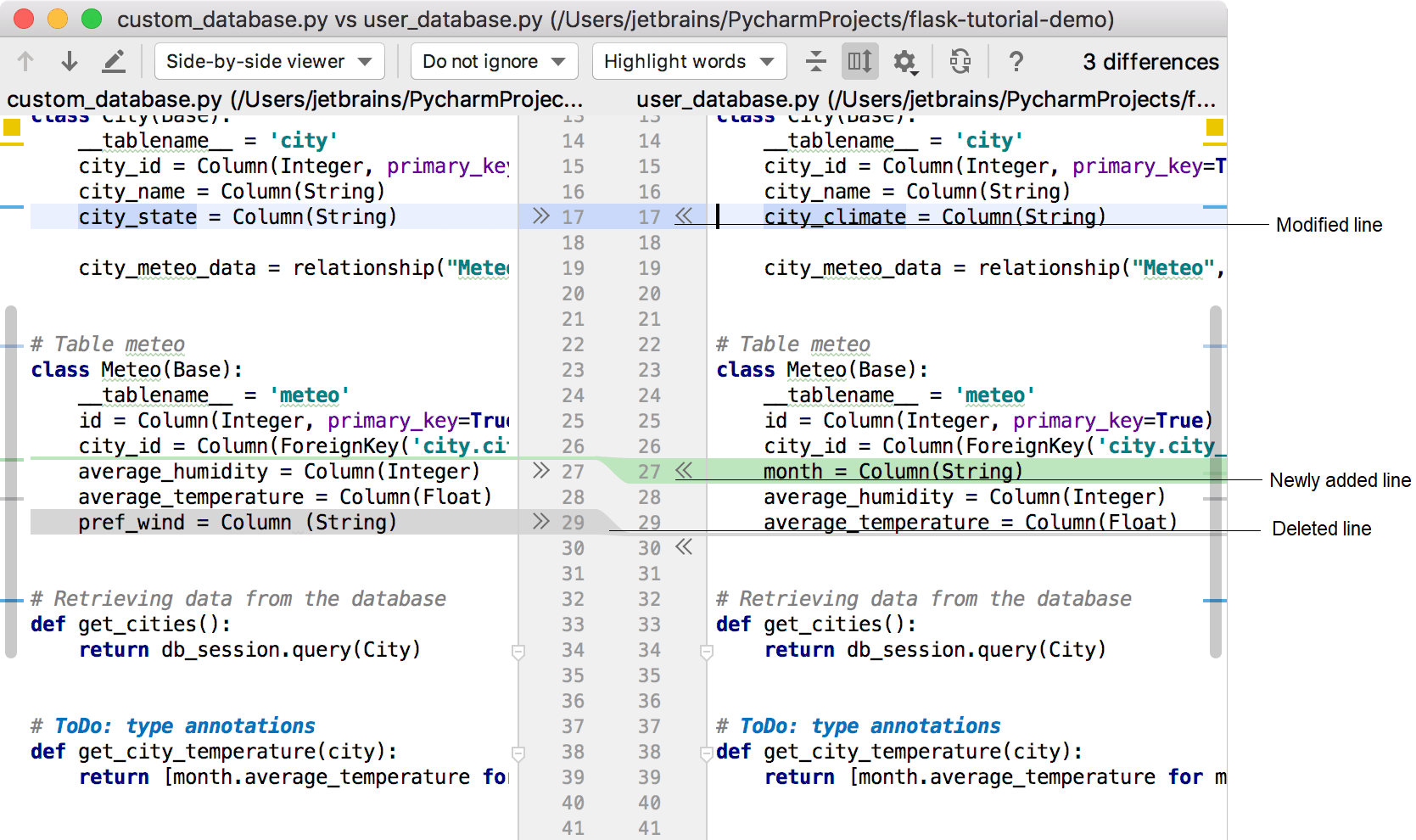Jump to the next difference
Screen dimensions: 1416x840
(69, 61)
